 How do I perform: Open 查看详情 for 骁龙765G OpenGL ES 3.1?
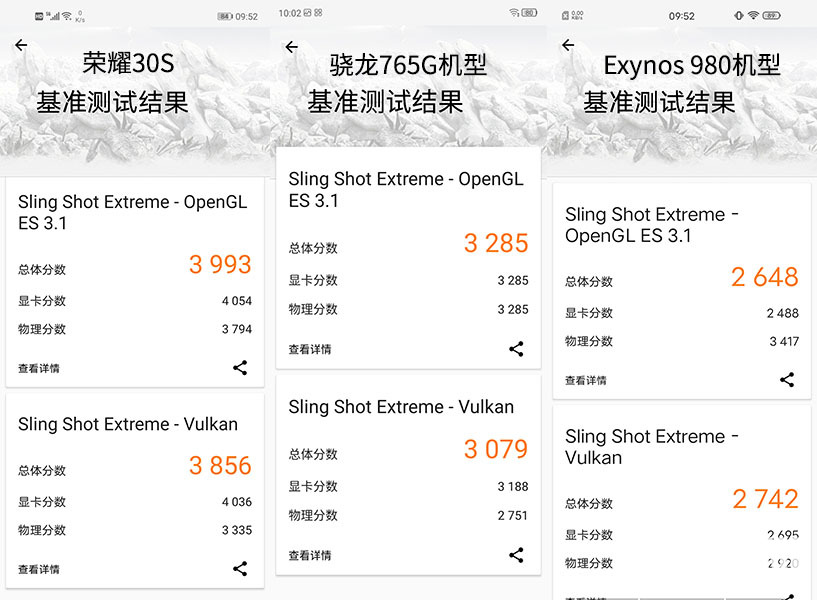pos(310,349)
